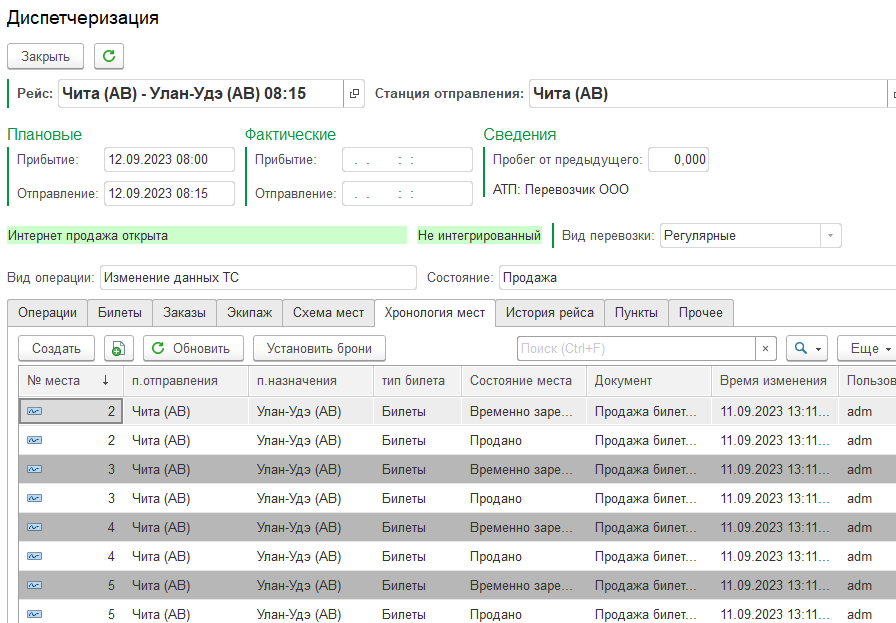Image resolution: width=896 pixels, height=623 pixels.
Task: Open the Рейс field link icon
Action: pos(354,94)
